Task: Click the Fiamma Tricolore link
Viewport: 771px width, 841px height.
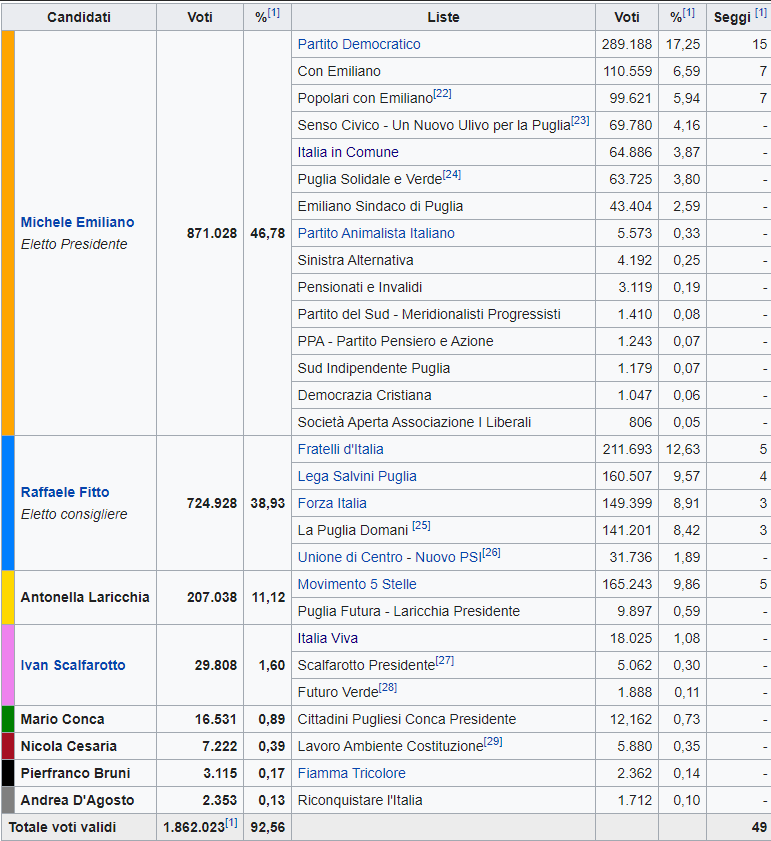Action: 351,773
